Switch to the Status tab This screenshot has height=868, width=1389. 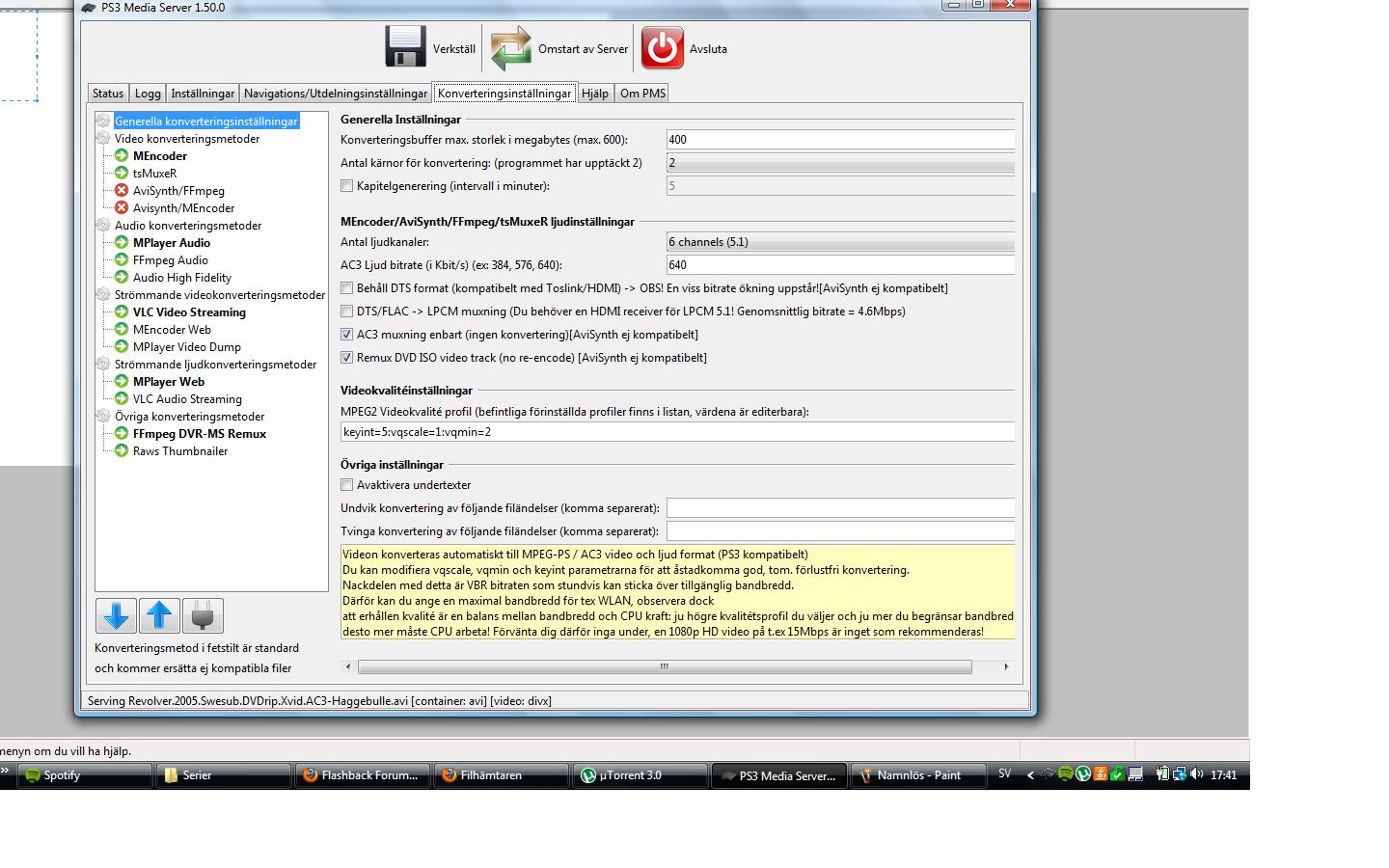pos(108,94)
